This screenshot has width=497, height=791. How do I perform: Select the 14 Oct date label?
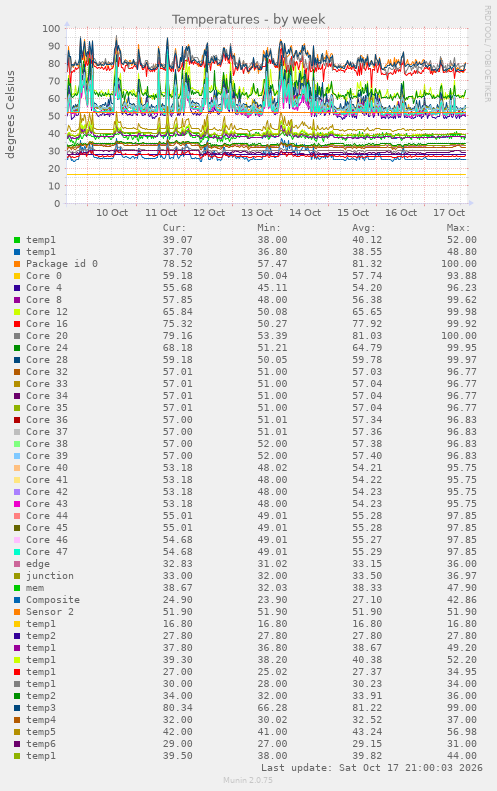(x=305, y=212)
